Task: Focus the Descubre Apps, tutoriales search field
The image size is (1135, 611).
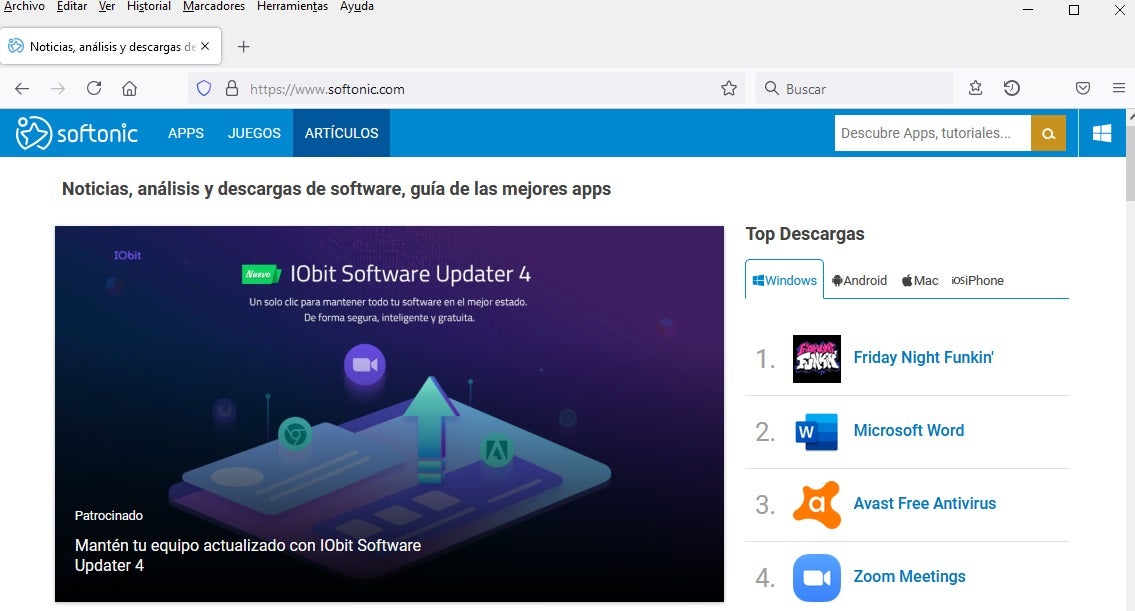Action: pos(932,133)
